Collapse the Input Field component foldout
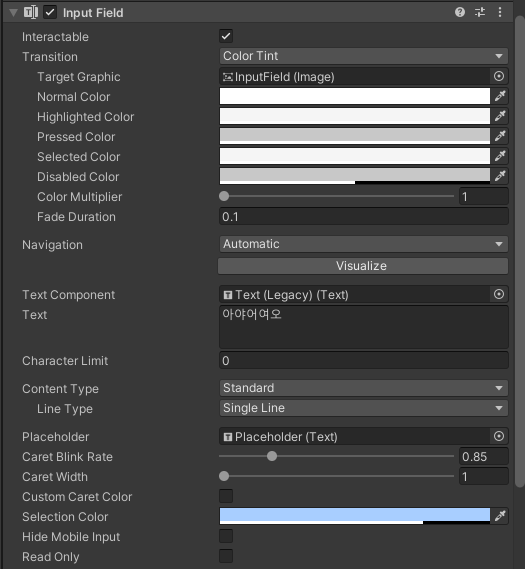 13,13
